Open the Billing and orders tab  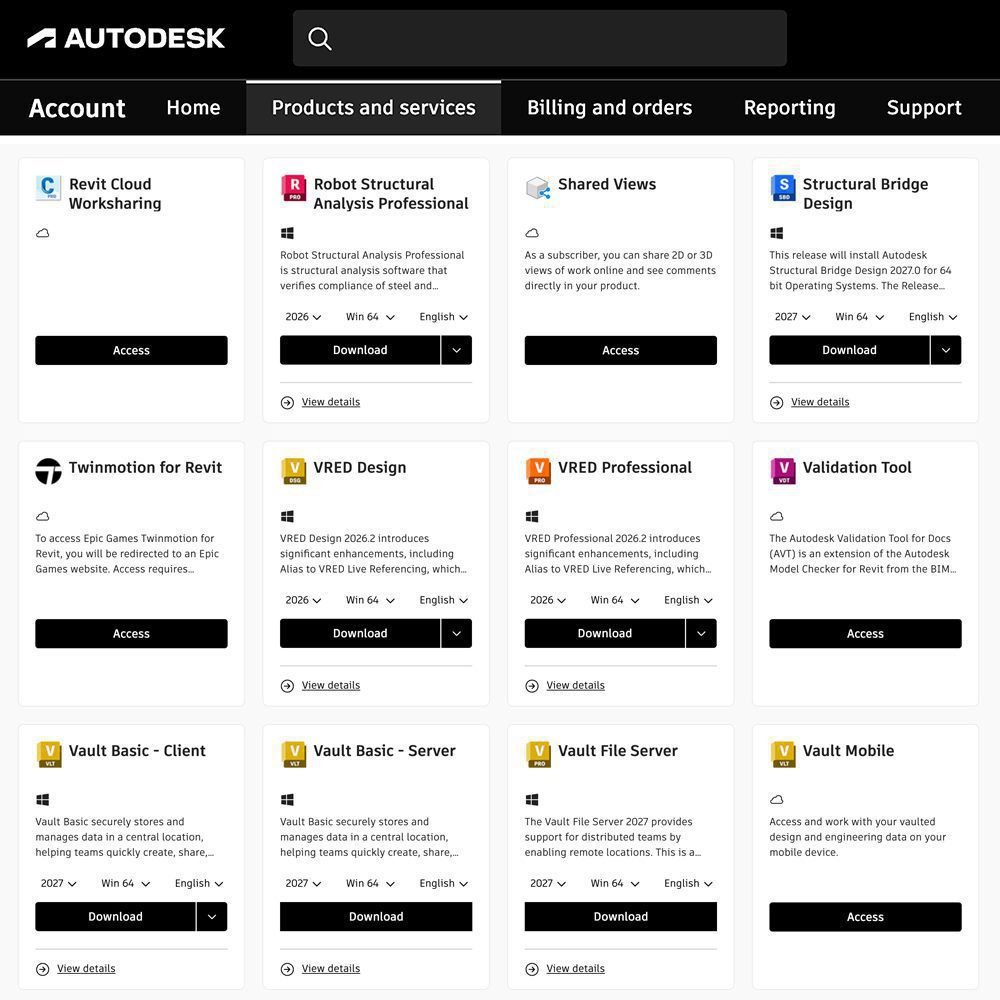[x=610, y=108]
